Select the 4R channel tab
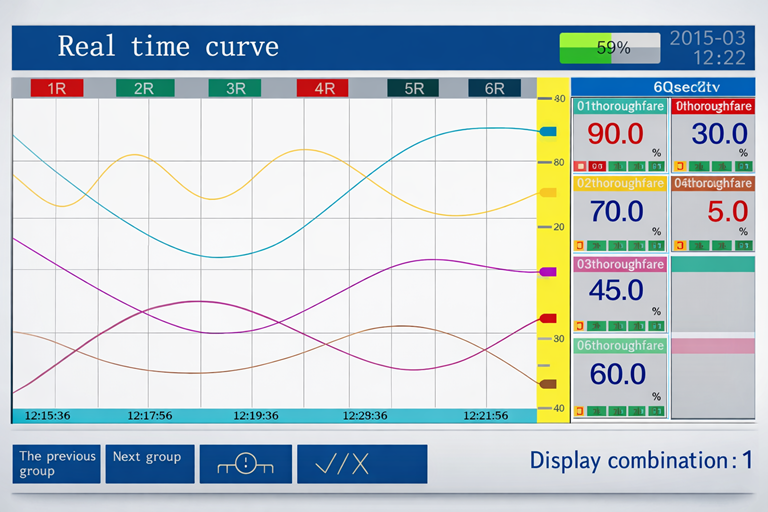This screenshot has width=768, height=512. coord(323,88)
